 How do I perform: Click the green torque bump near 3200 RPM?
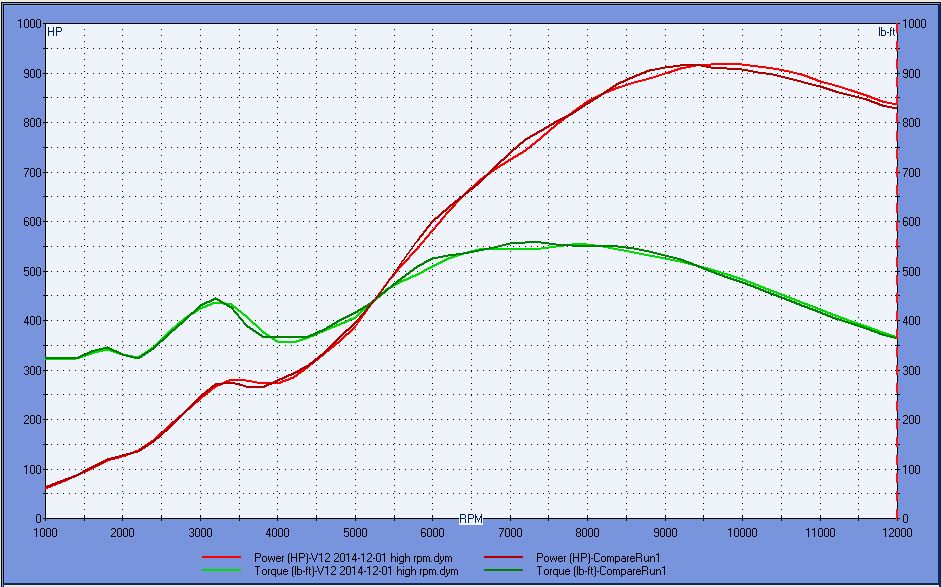(215, 300)
